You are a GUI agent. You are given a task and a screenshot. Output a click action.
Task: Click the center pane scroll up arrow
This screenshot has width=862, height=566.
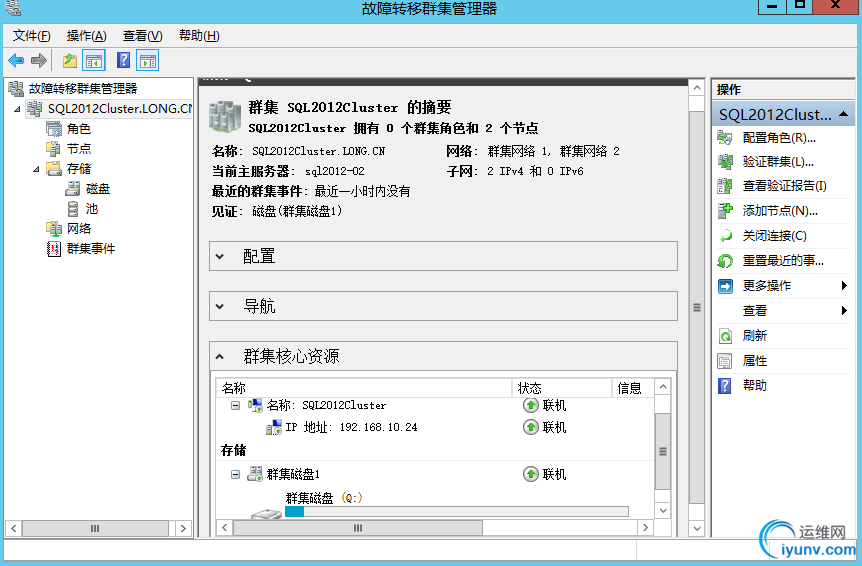tap(697, 88)
